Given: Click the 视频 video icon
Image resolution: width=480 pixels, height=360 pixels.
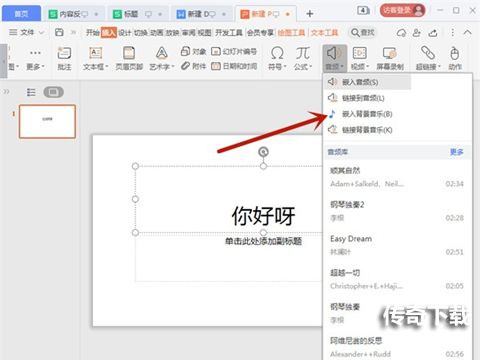Looking at the screenshot, I should tap(359, 53).
